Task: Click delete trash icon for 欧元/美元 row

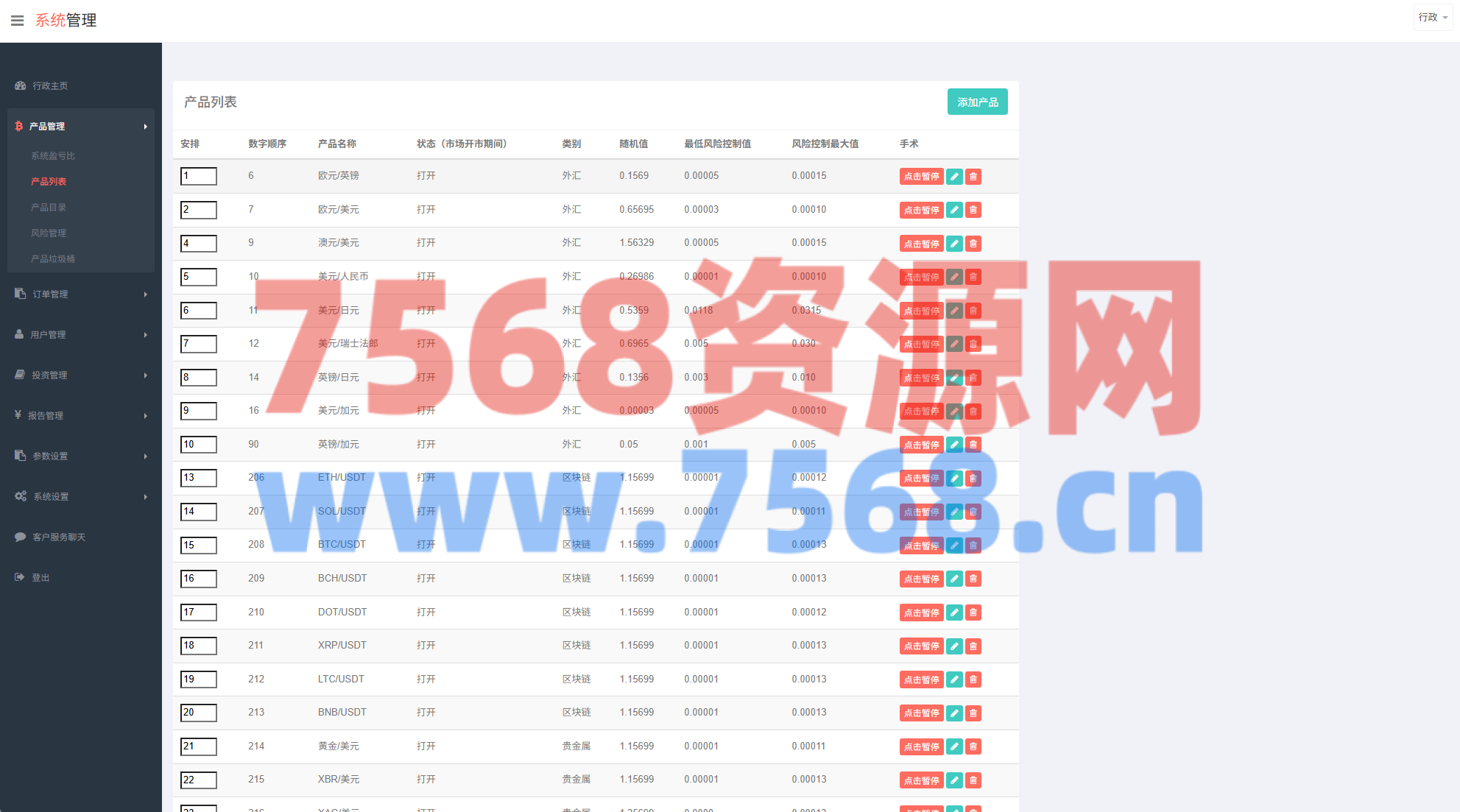Action: tap(973, 210)
